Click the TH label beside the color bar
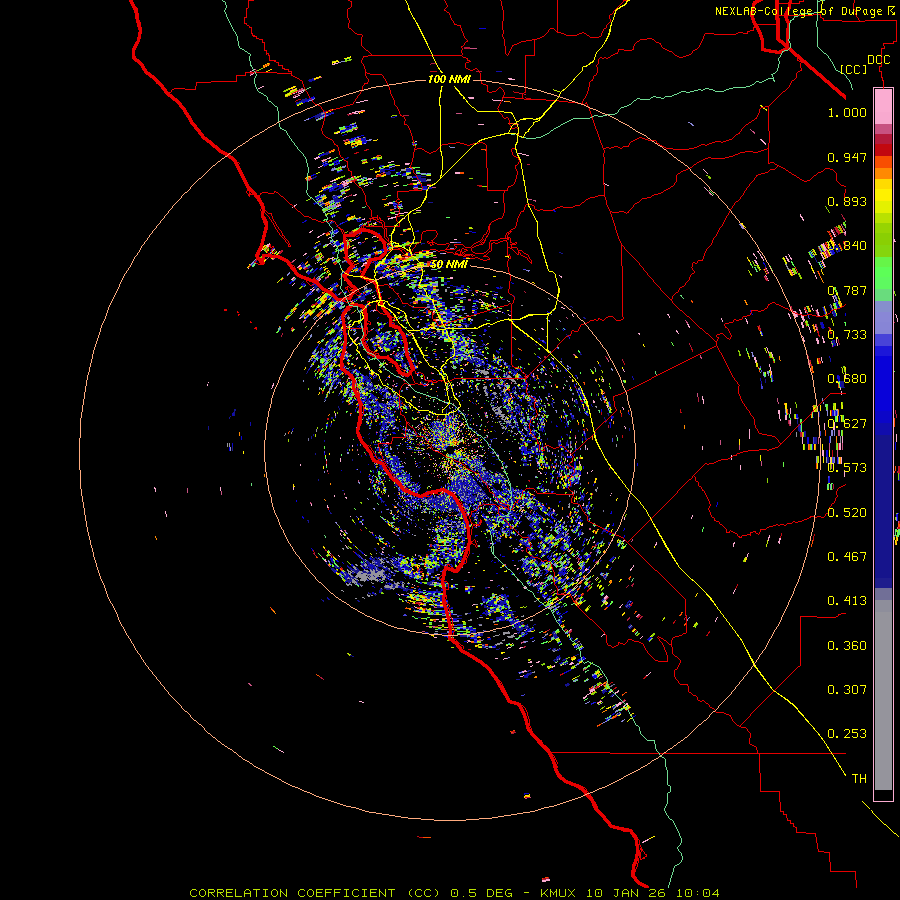The width and height of the screenshot is (900, 900). [x=859, y=779]
